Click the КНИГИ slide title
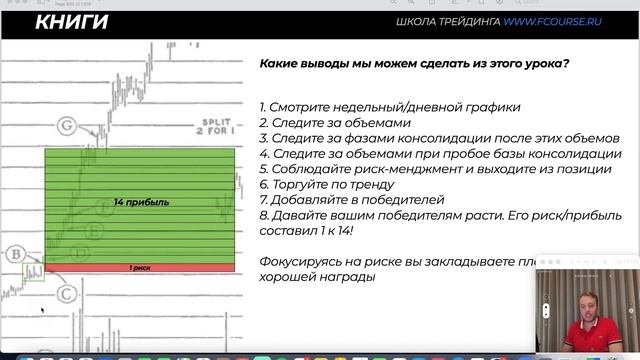This screenshot has width=640, height=360. point(71,22)
